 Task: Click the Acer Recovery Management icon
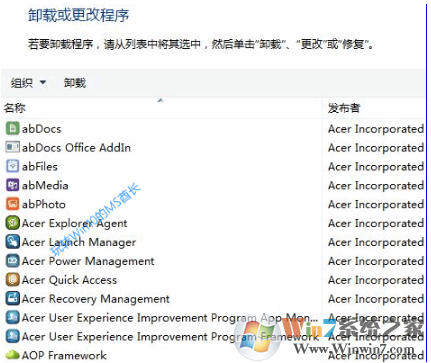click(x=12, y=299)
